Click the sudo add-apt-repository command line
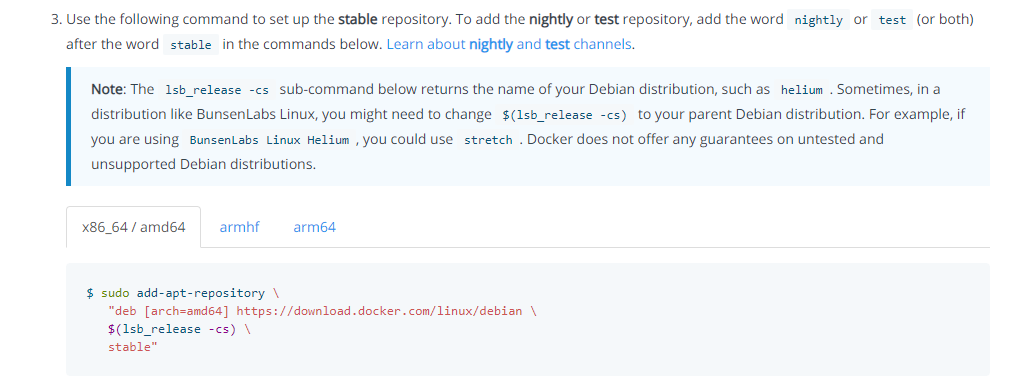This screenshot has height=388, width=1013. pyautogui.click(x=183, y=293)
